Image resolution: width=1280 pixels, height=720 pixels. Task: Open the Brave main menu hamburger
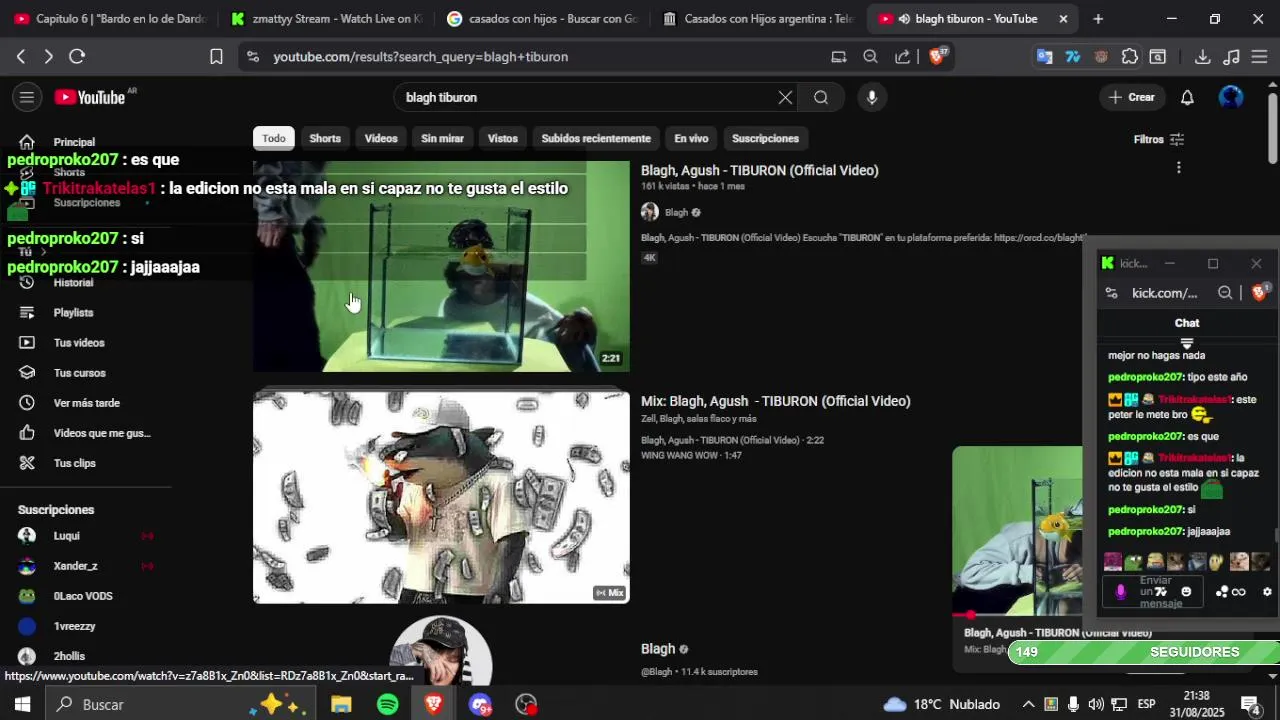1259,57
